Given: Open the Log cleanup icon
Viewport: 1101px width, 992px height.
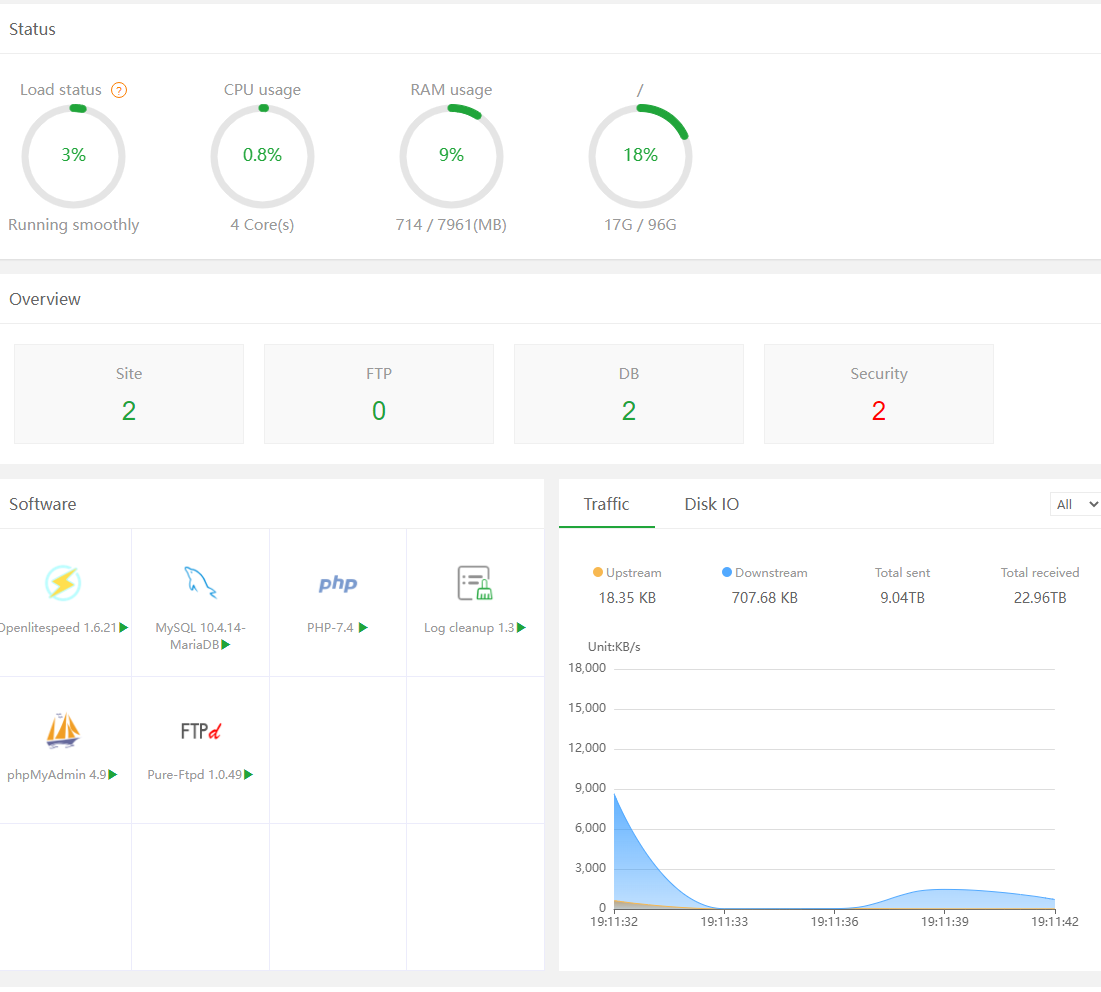Looking at the screenshot, I should [x=475, y=583].
